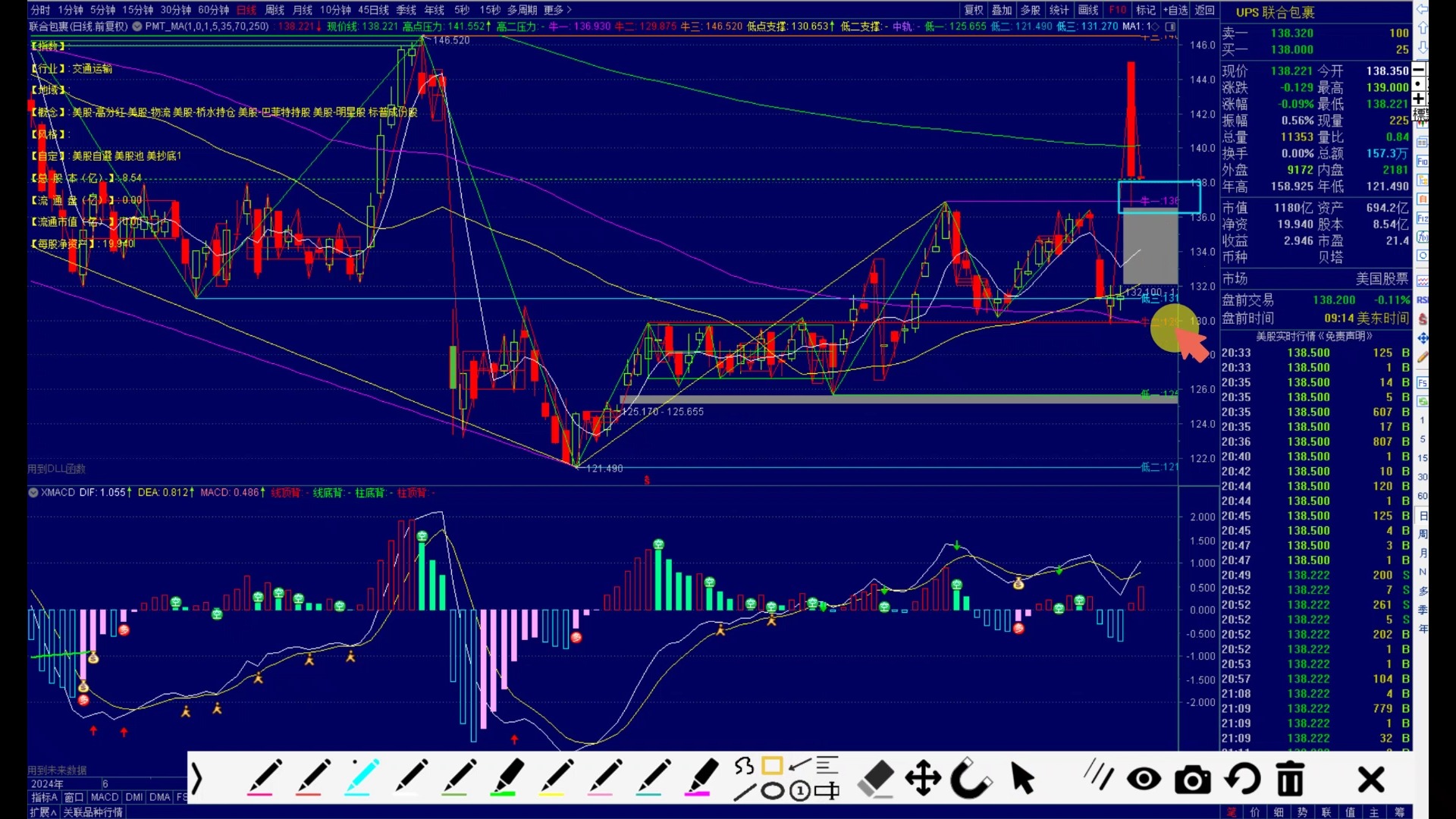Click the 多股 multi-stock button
Image resolution: width=1456 pixels, height=819 pixels.
tap(1030, 10)
